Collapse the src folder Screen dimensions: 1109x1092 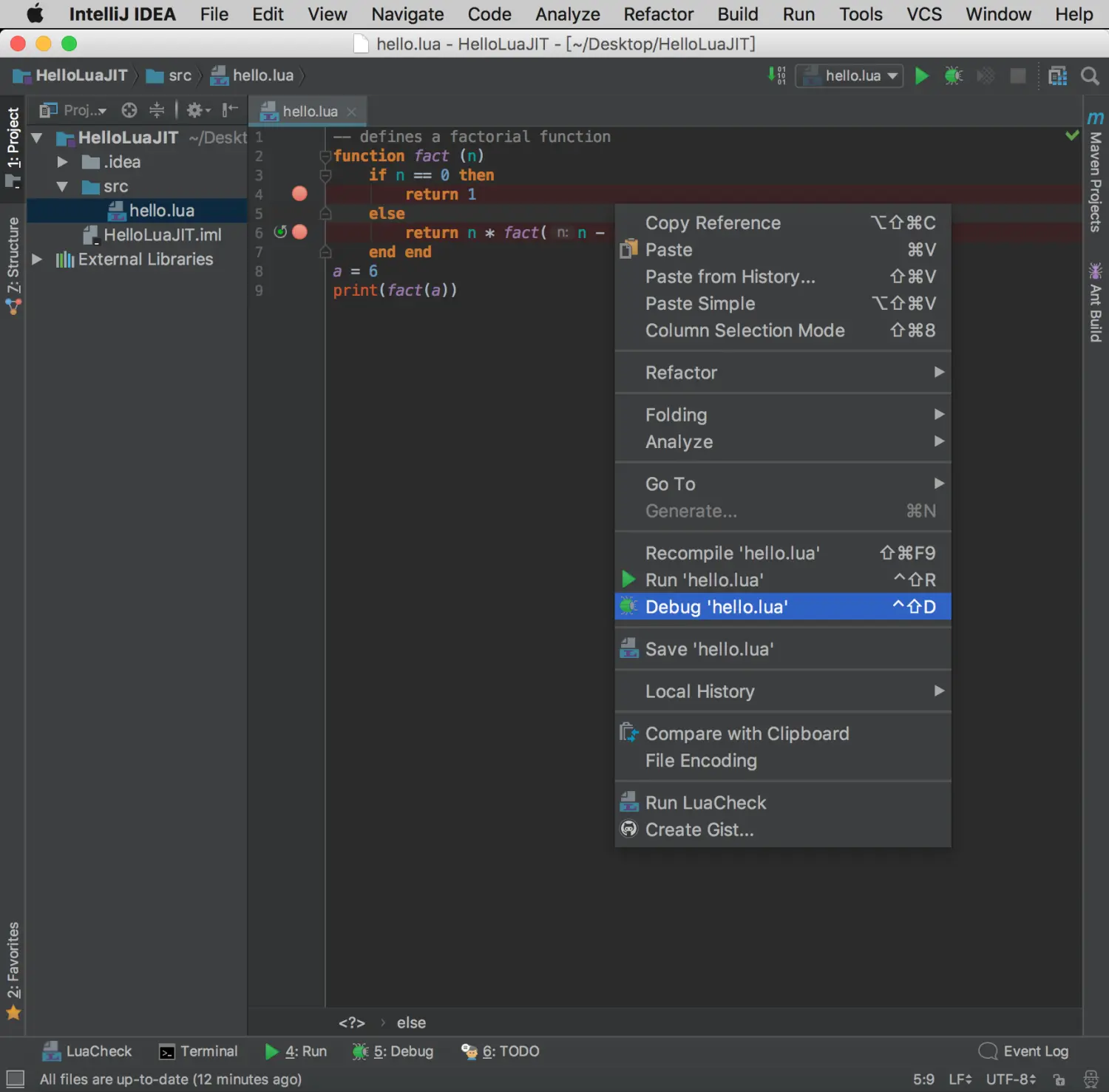[x=62, y=186]
